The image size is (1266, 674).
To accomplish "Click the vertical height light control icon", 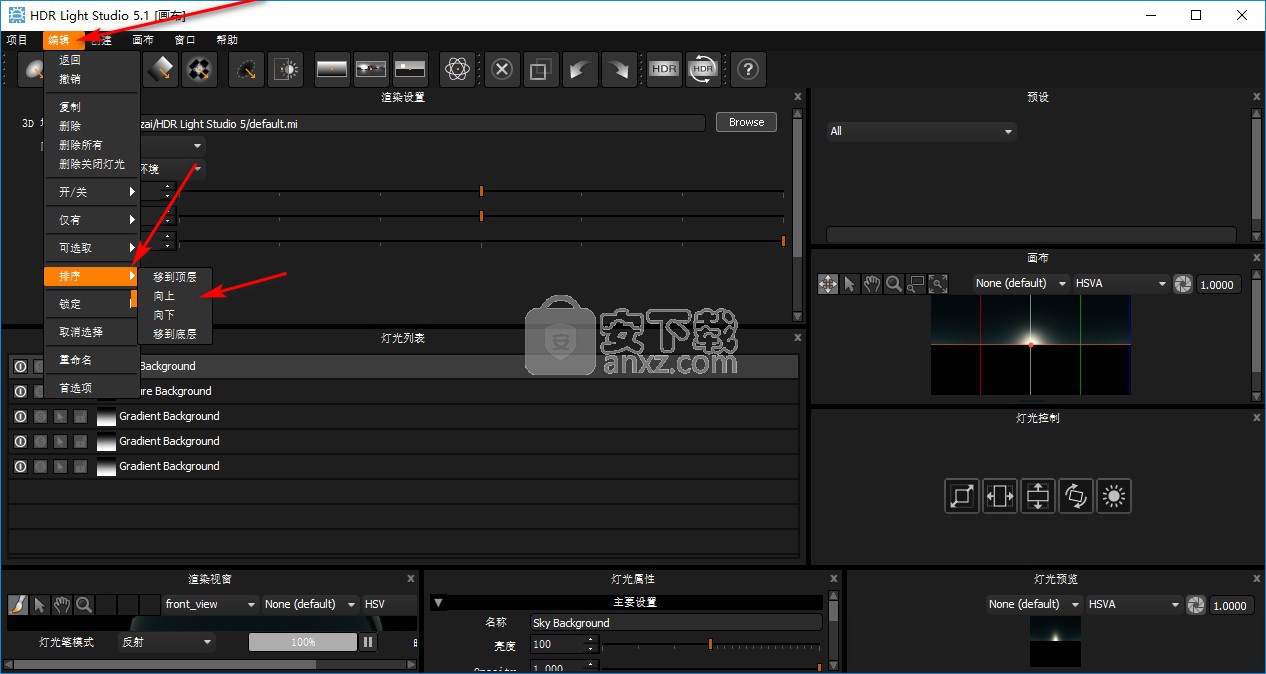I will 1038,496.
